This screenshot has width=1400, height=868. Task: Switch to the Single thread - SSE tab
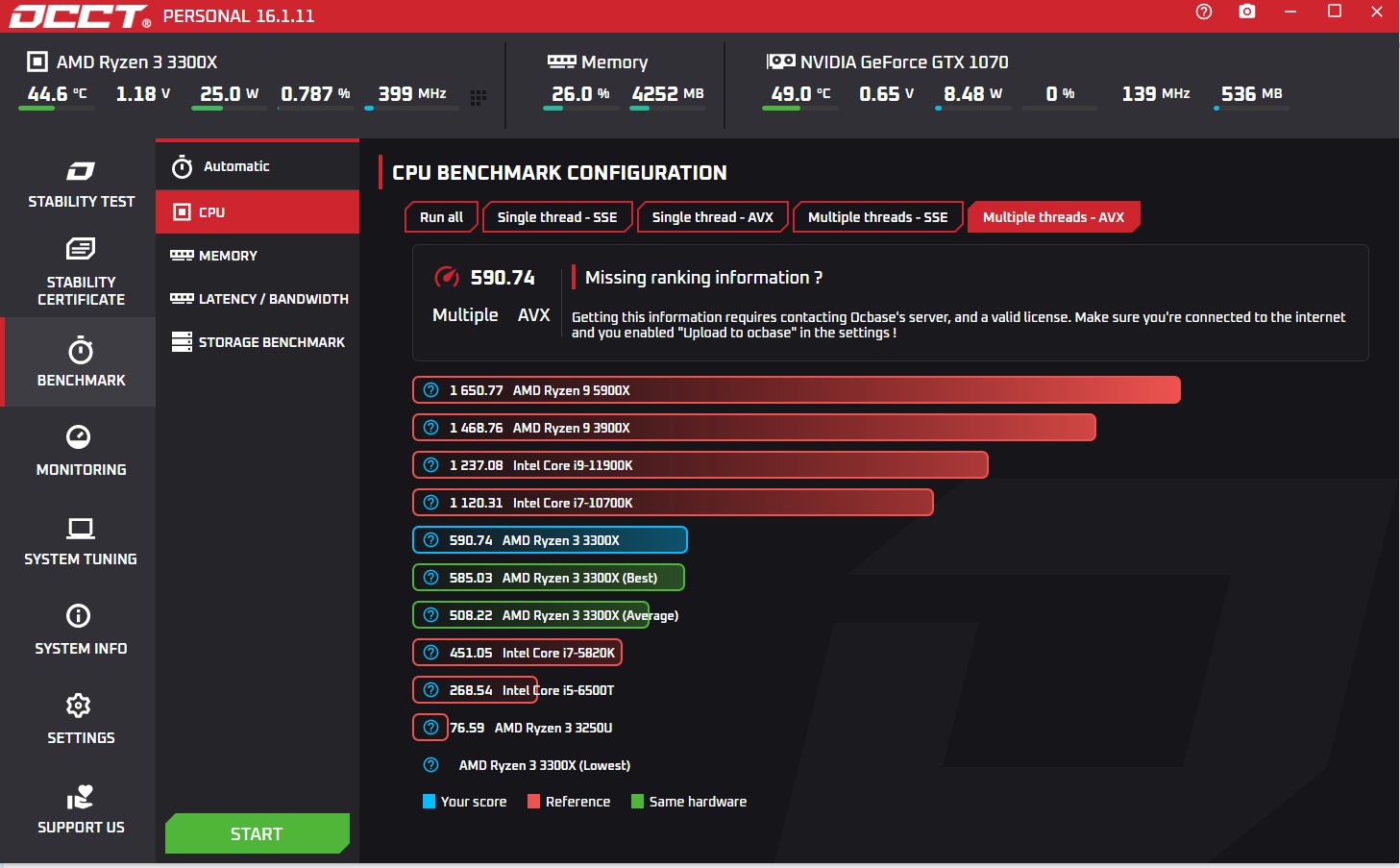(x=557, y=217)
